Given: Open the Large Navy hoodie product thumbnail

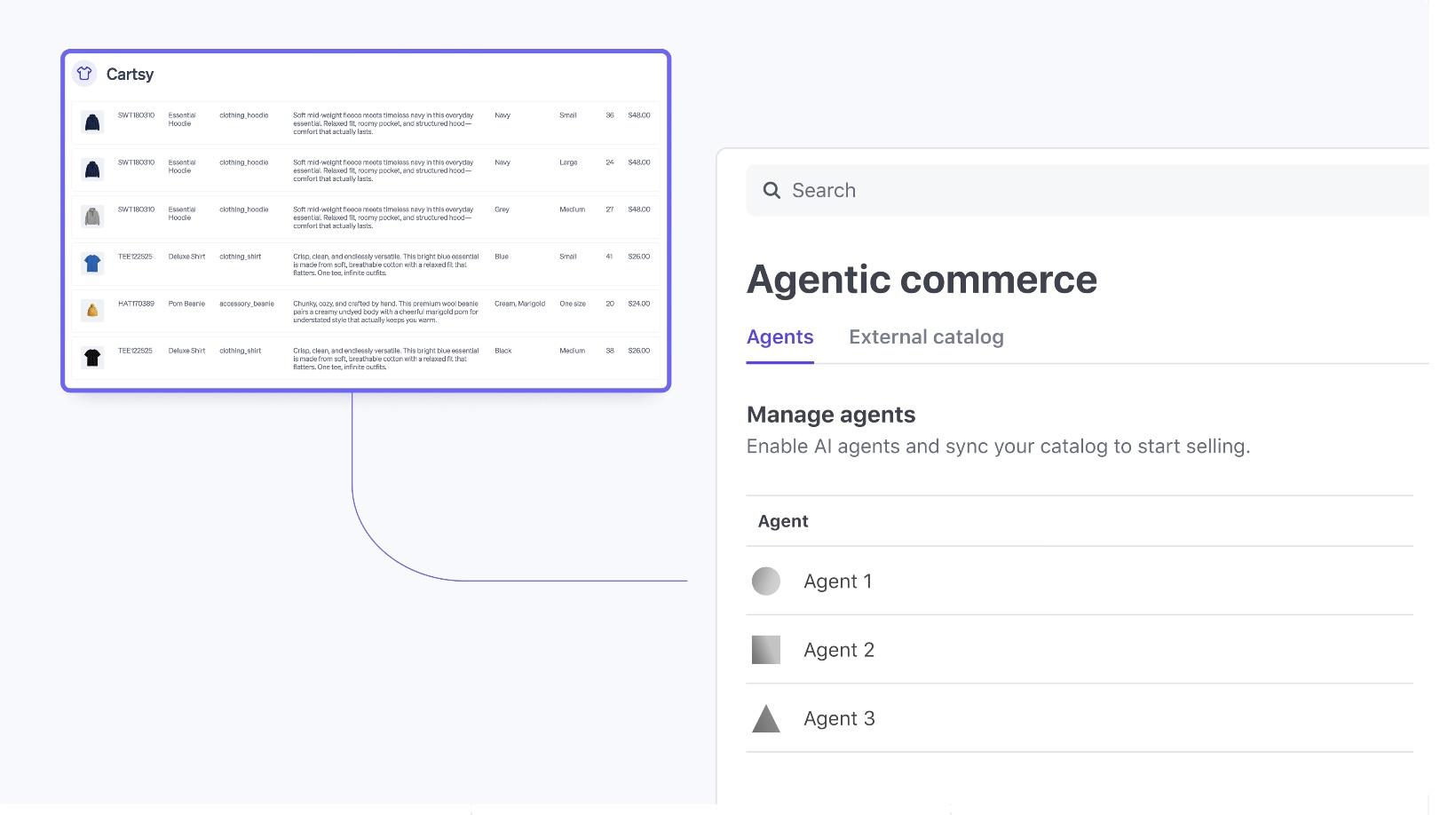Looking at the screenshot, I should [x=92, y=169].
